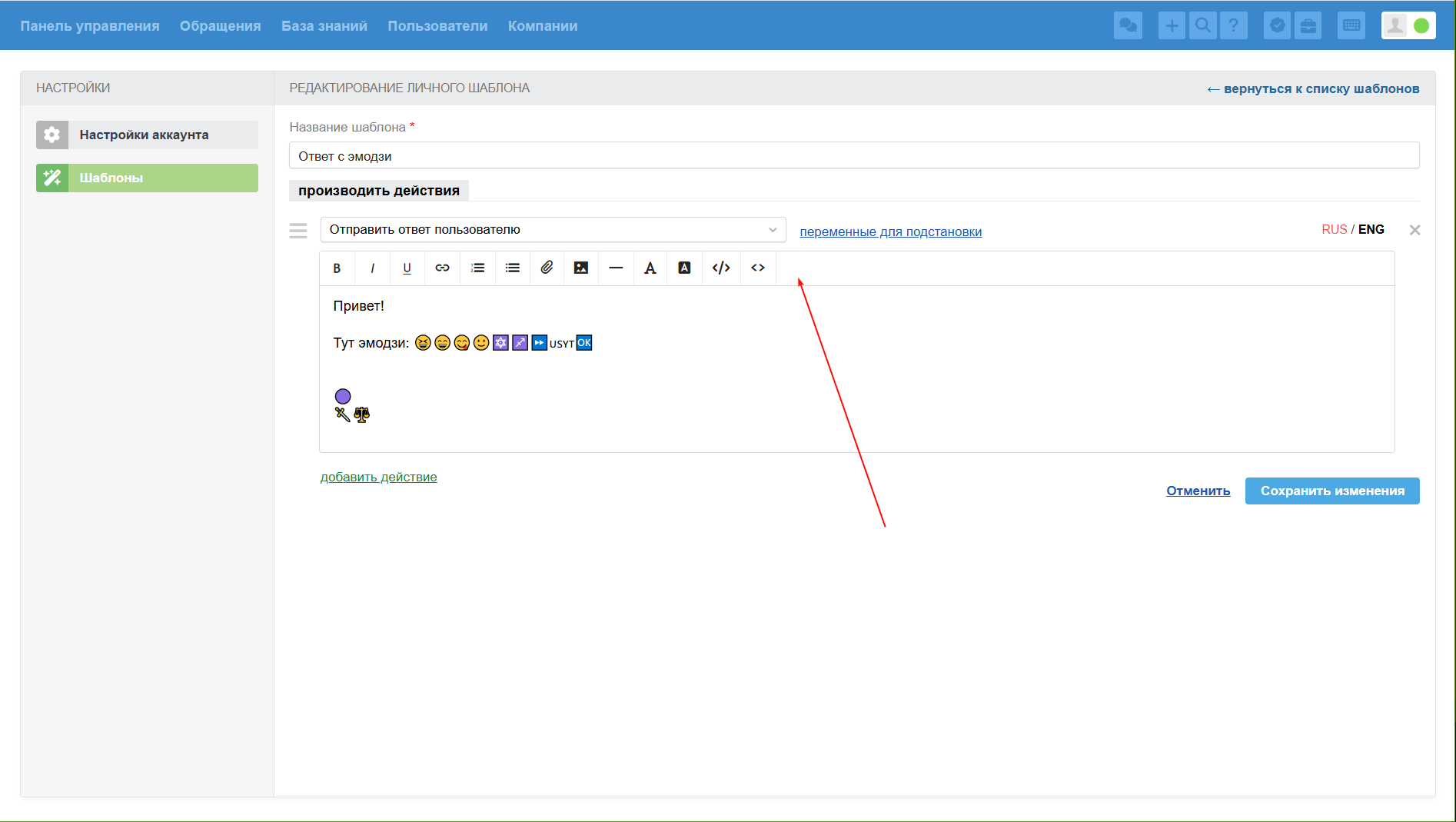
Task: Insert a code block
Action: 721,268
